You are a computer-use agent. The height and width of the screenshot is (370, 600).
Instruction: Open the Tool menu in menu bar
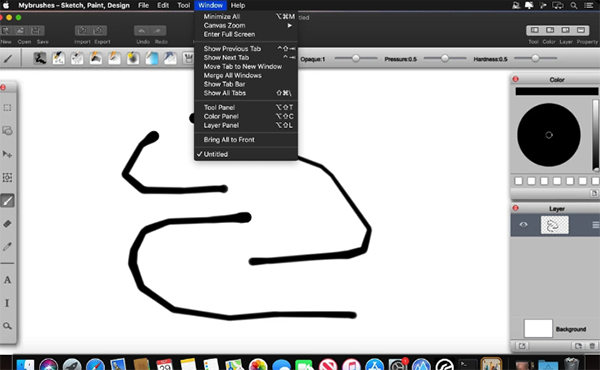[184, 5]
